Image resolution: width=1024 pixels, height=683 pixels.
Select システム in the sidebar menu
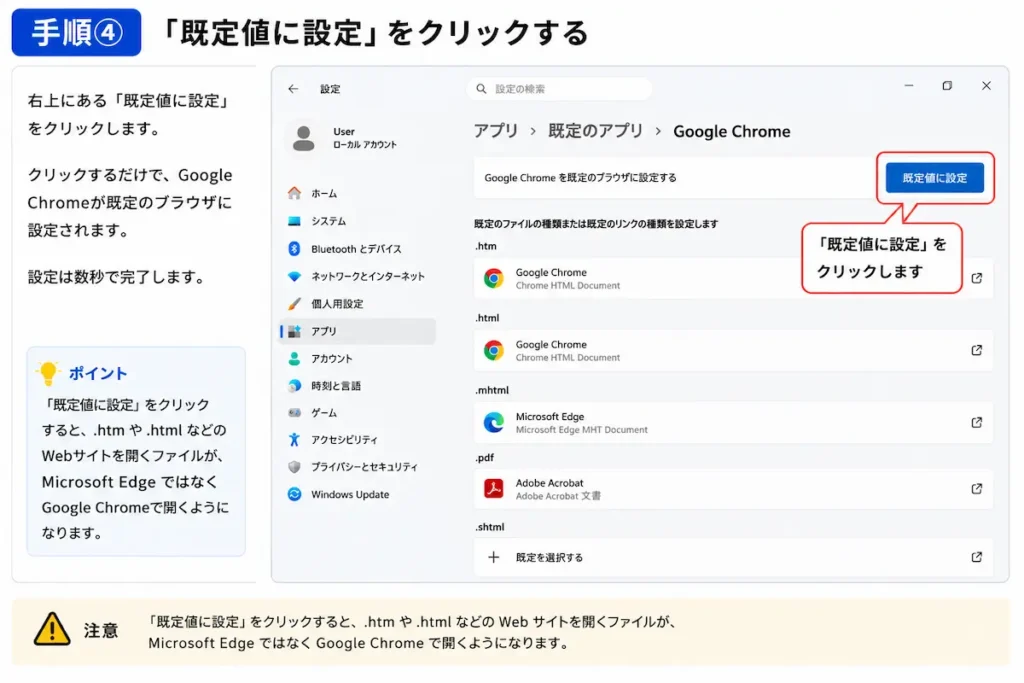pos(328,221)
